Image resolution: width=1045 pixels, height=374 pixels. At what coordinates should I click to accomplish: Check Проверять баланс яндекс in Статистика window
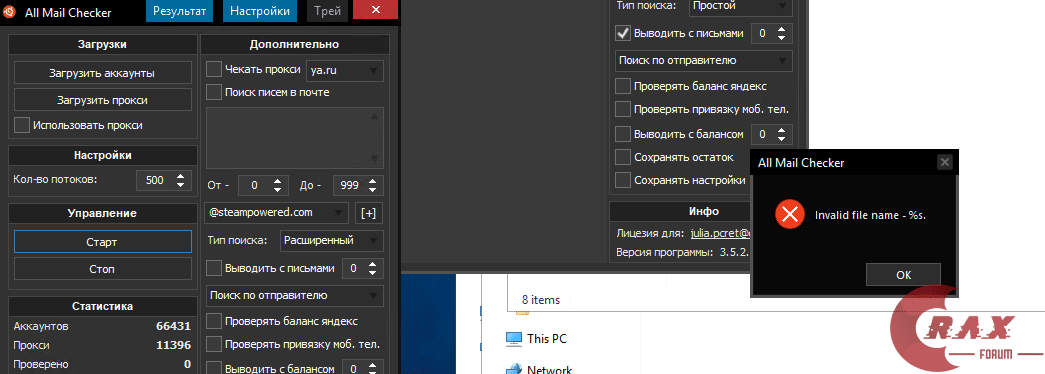tap(214, 321)
